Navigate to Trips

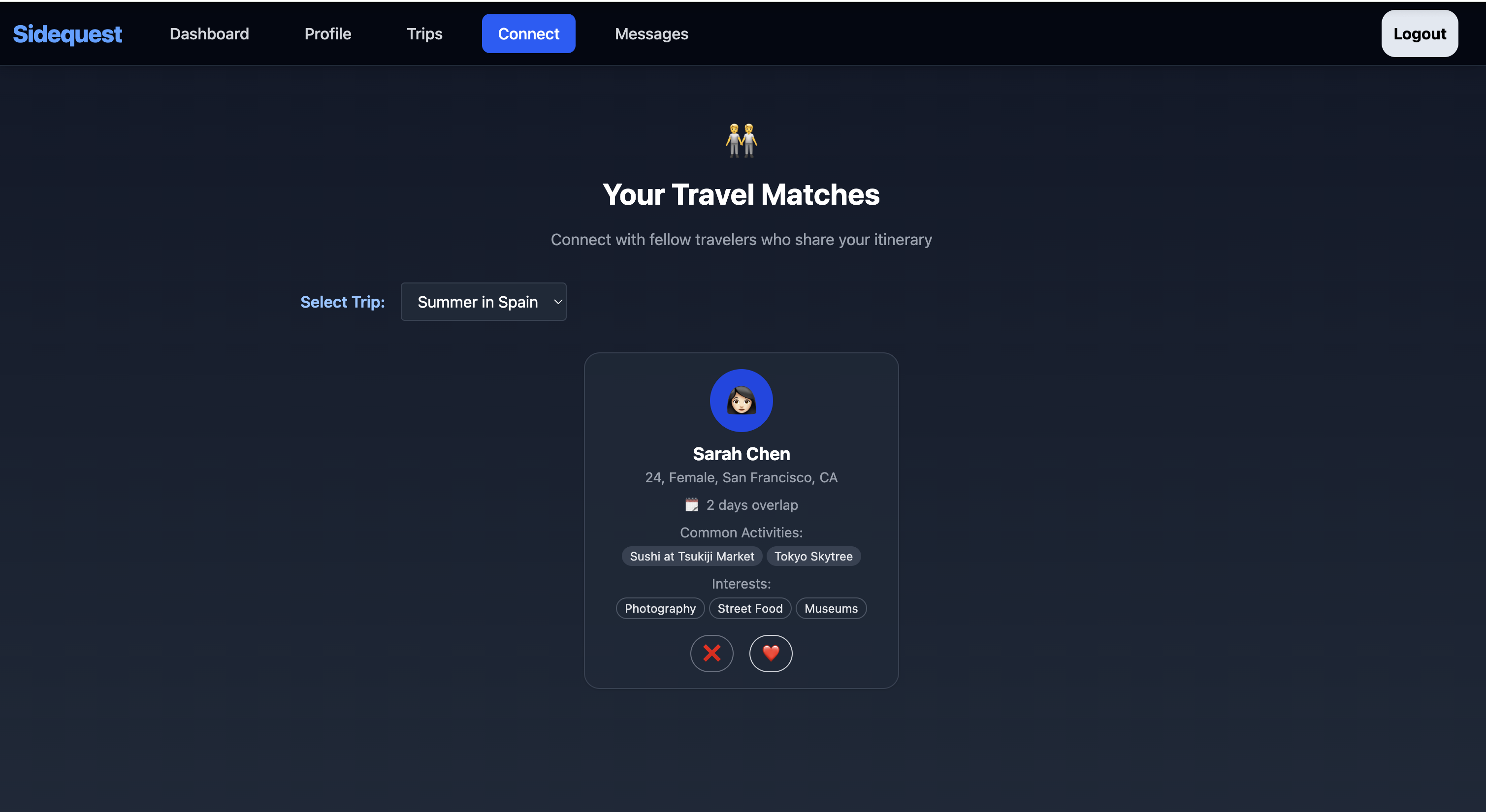(x=424, y=34)
